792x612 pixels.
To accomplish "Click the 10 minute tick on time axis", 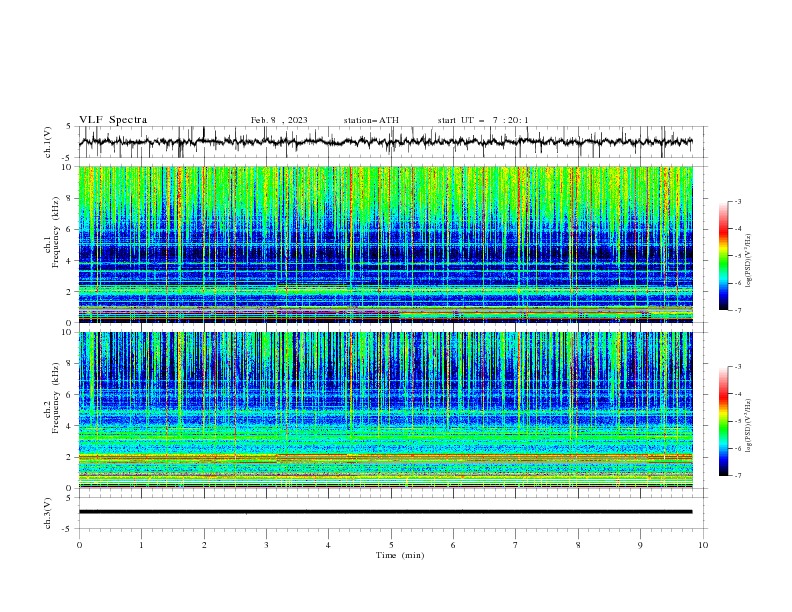I will 703,545.
